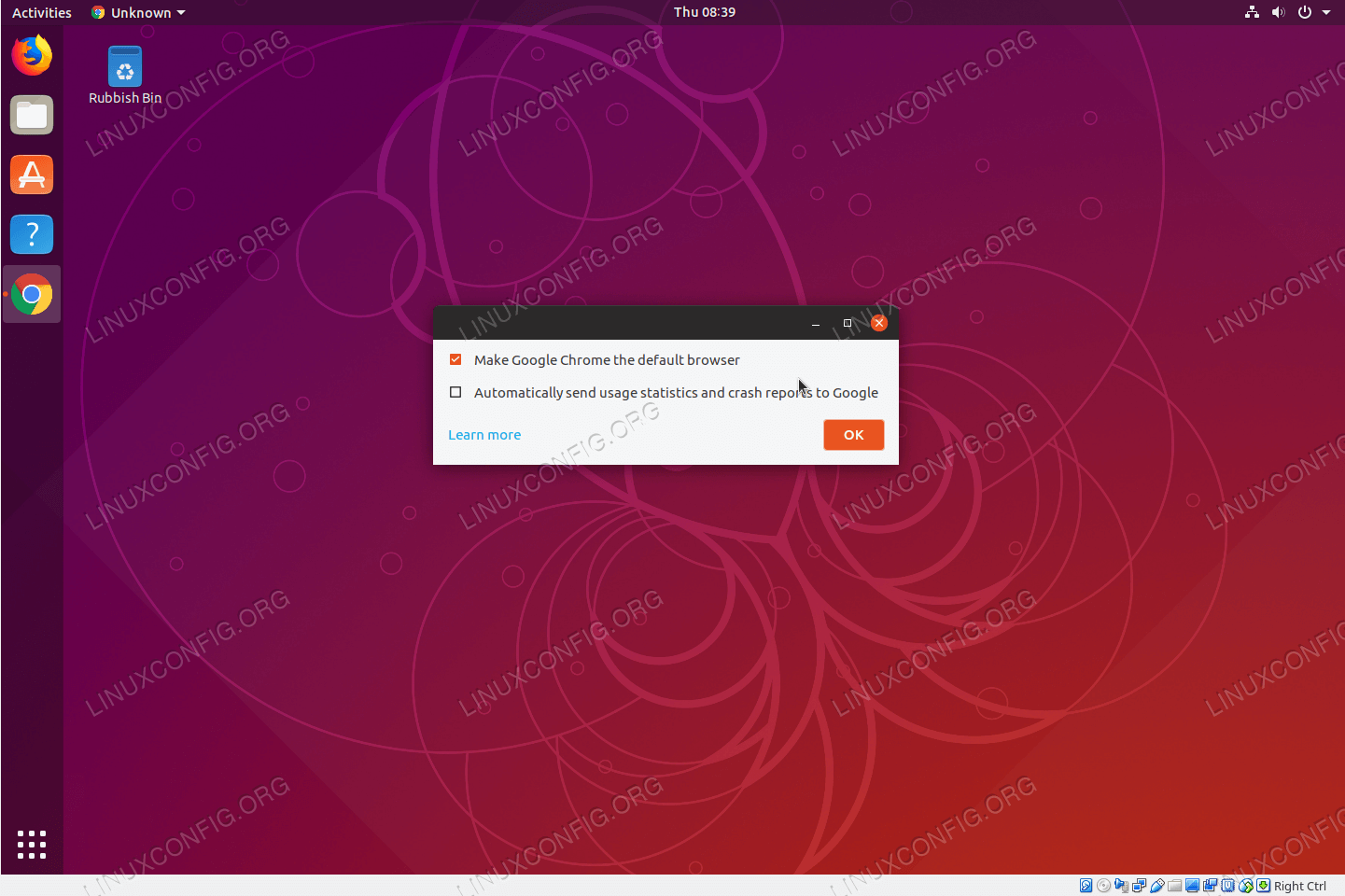This screenshot has width=1345, height=896.
Task: Open Firefox from the dock
Action: [x=32, y=55]
